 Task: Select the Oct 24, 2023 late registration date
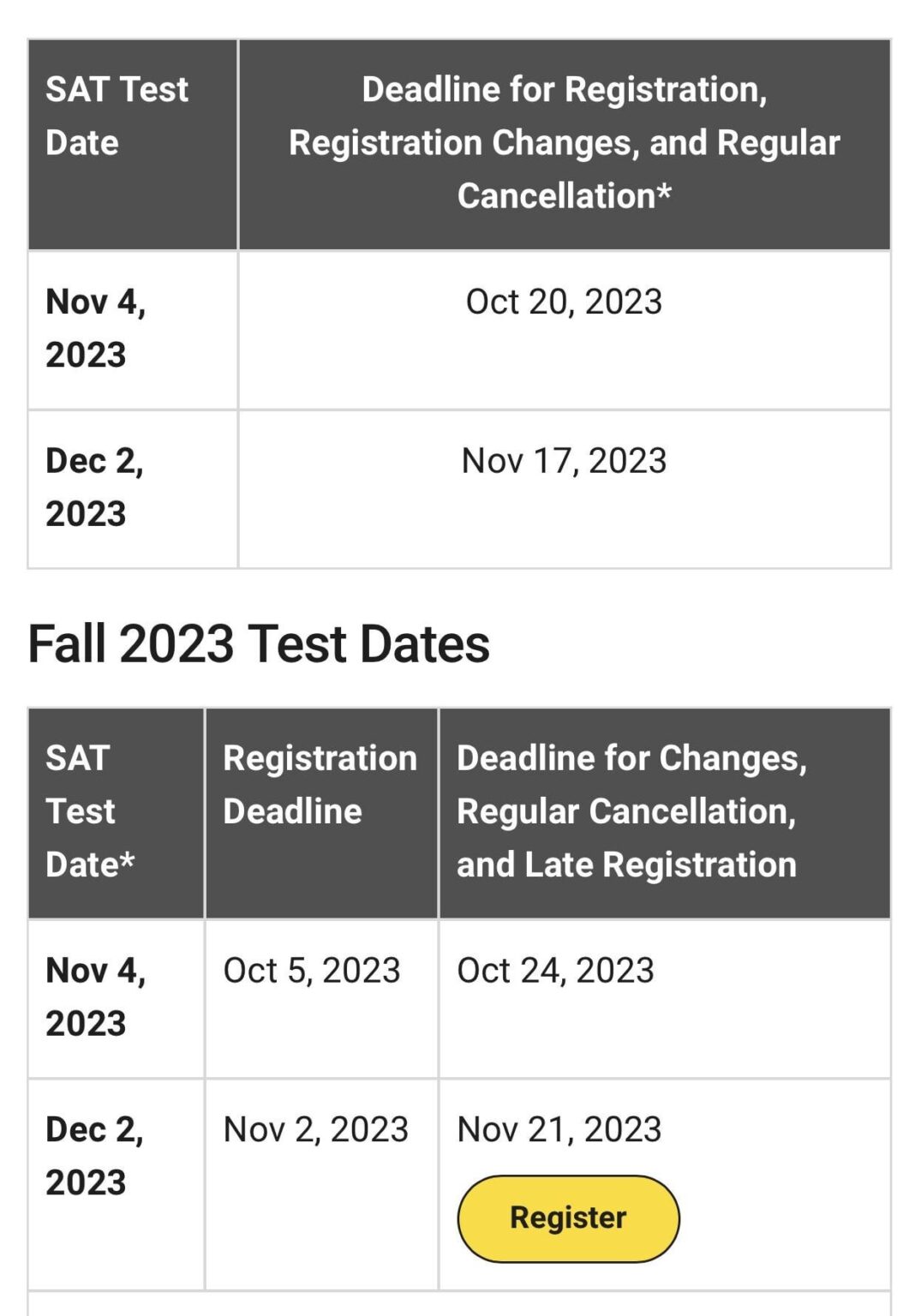(x=555, y=971)
